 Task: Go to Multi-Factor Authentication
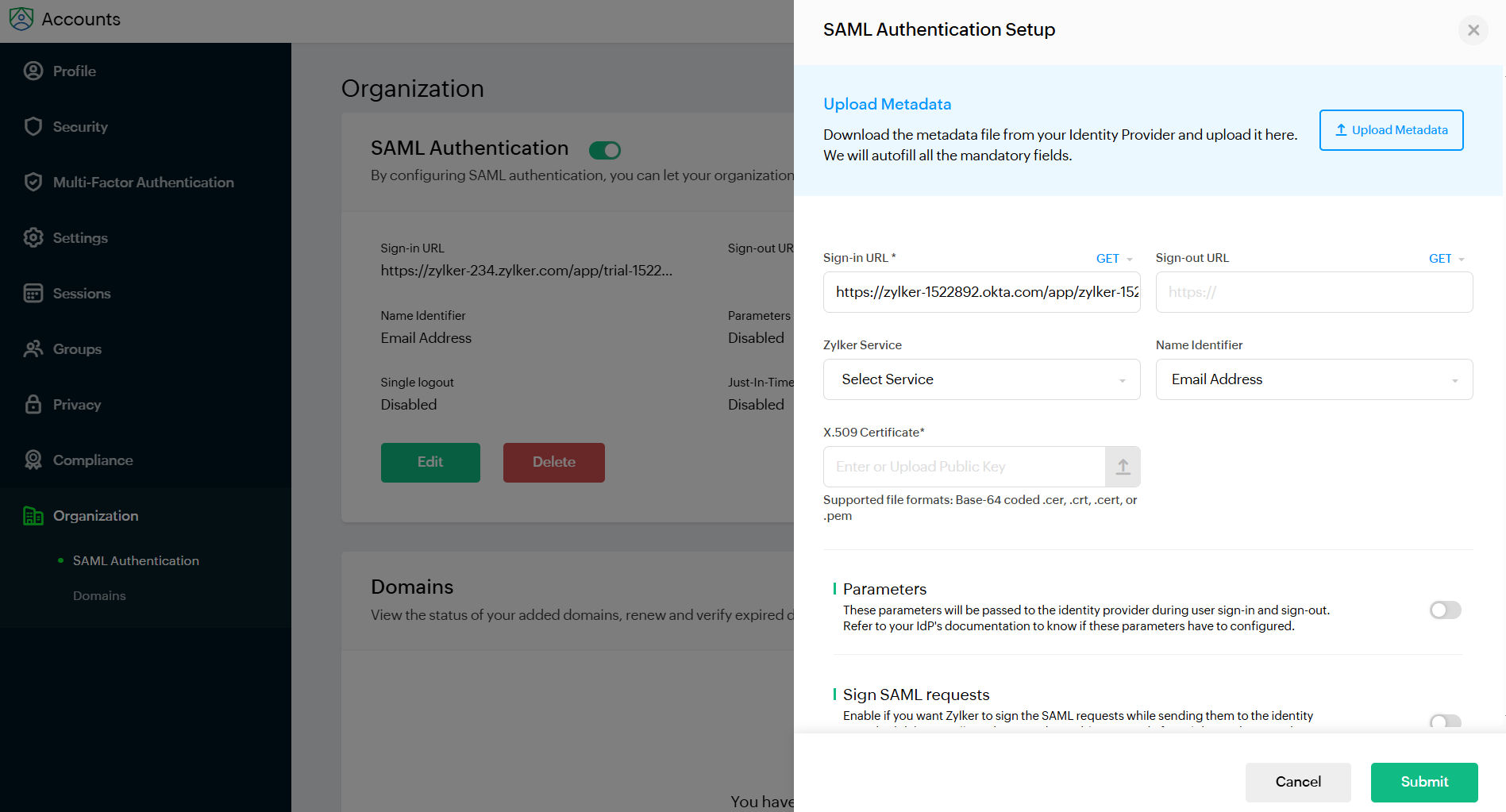point(145,182)
